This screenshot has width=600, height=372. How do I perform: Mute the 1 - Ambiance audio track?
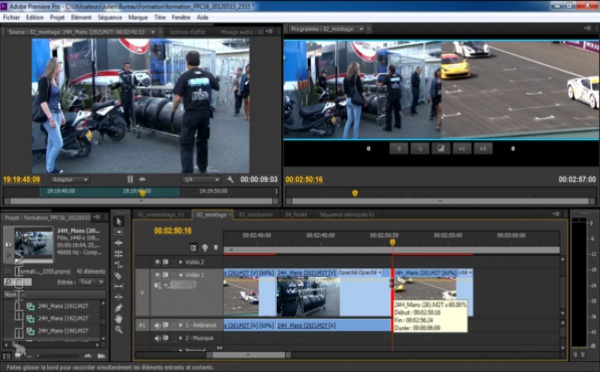tap(157, 325)
